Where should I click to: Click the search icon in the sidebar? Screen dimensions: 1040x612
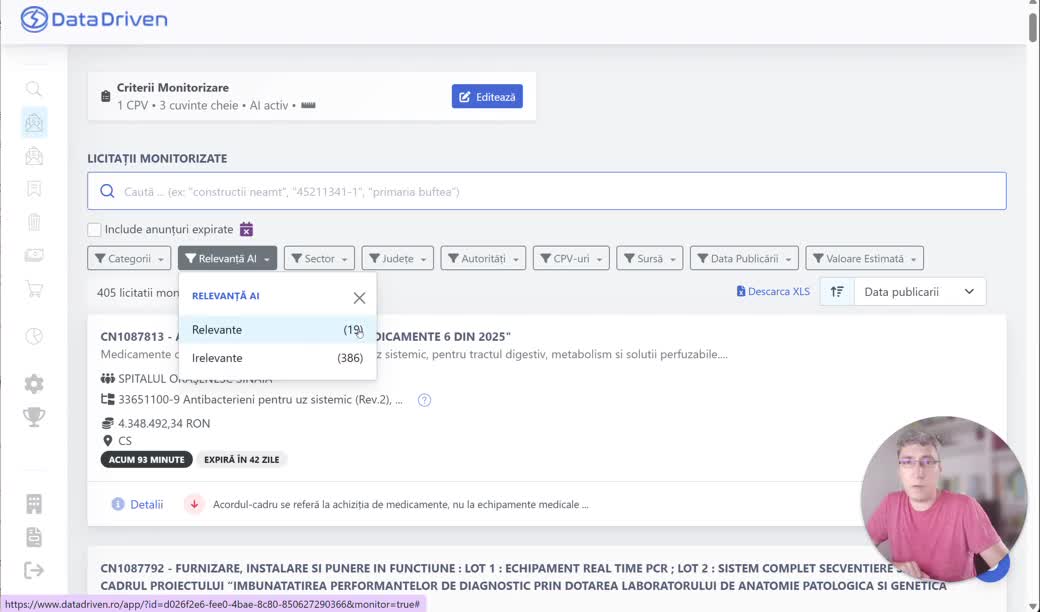[34, 89]
